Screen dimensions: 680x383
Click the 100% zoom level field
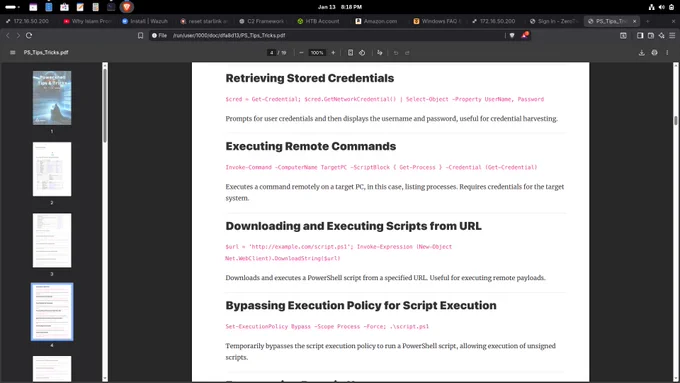click(x=317, y=52)
